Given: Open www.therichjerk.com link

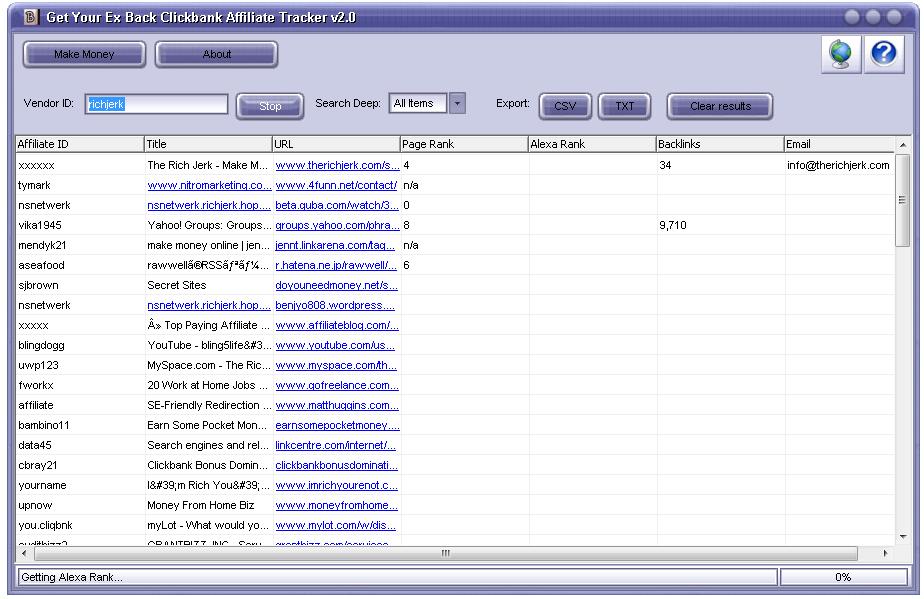Looking at the screenshot, I should coord(337,166).
